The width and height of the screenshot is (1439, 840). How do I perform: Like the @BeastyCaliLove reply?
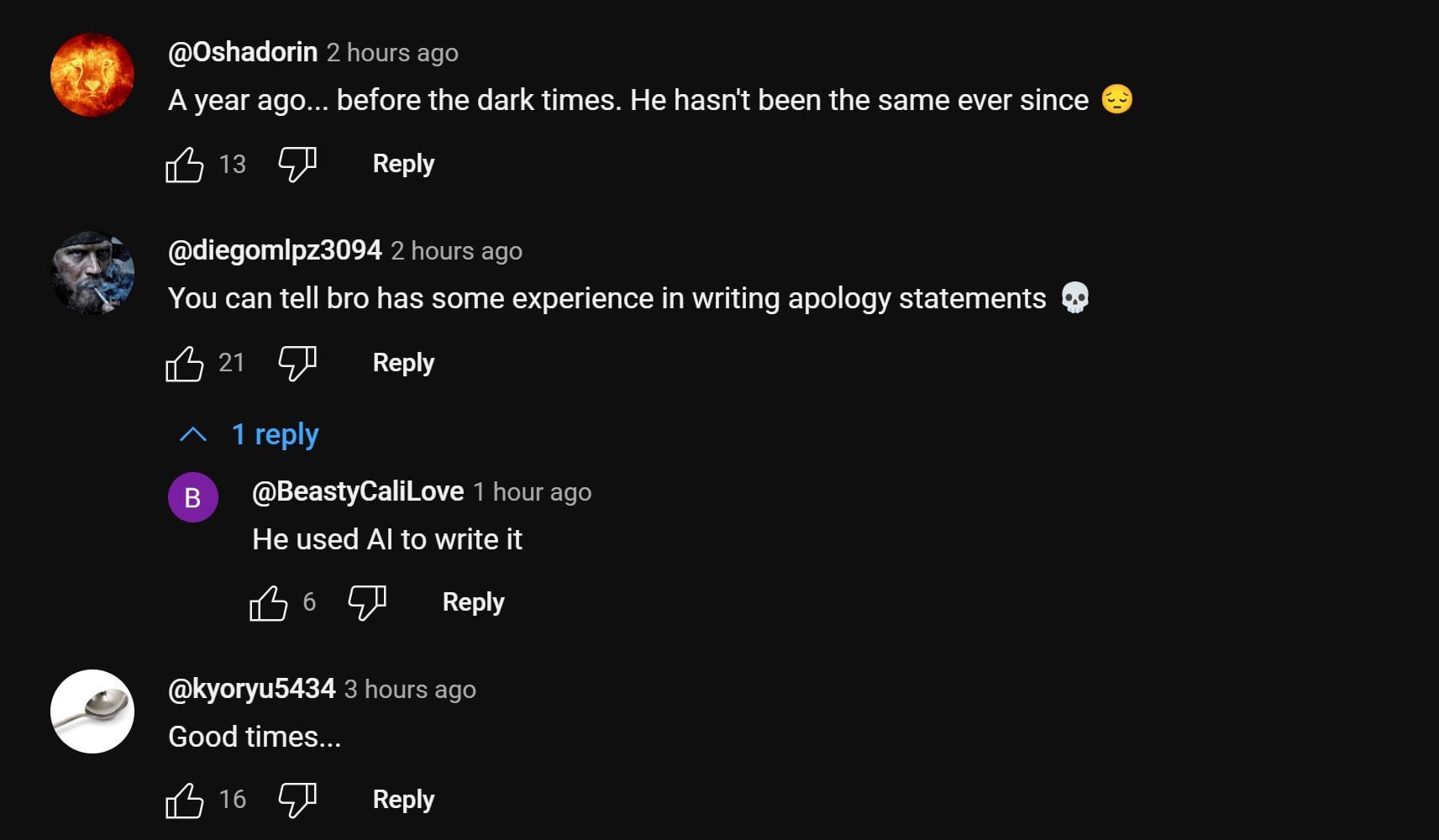269,603
